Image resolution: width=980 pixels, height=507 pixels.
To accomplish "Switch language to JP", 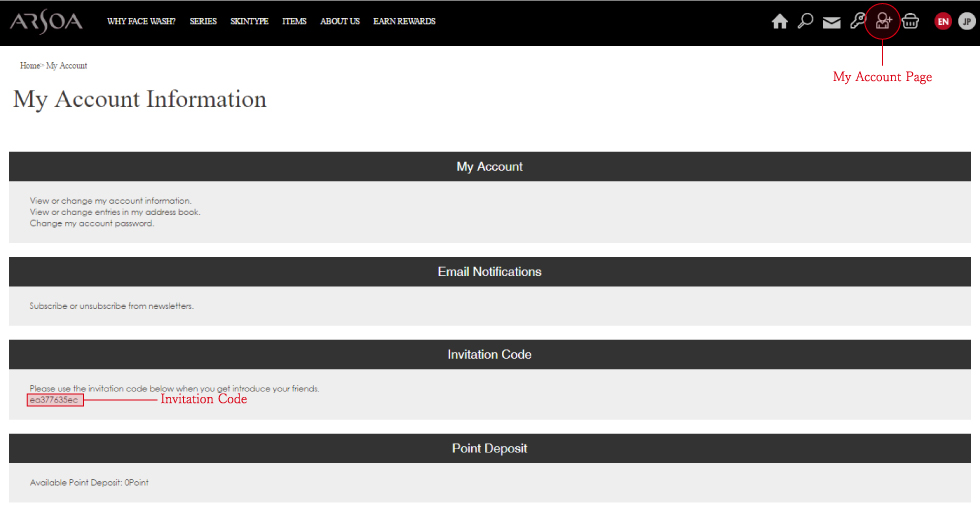I will [x=965, y=21].
